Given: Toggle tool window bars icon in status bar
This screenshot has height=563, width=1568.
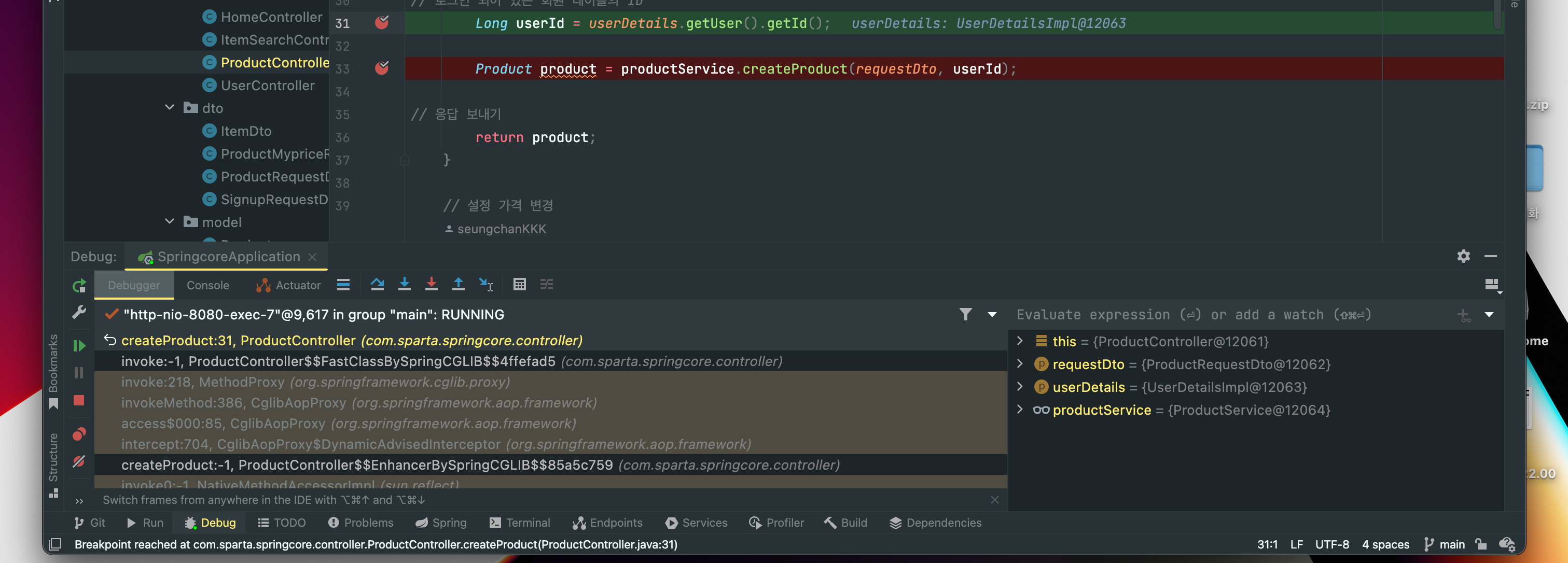Looking at the screenshot, I should click(55, 544).
